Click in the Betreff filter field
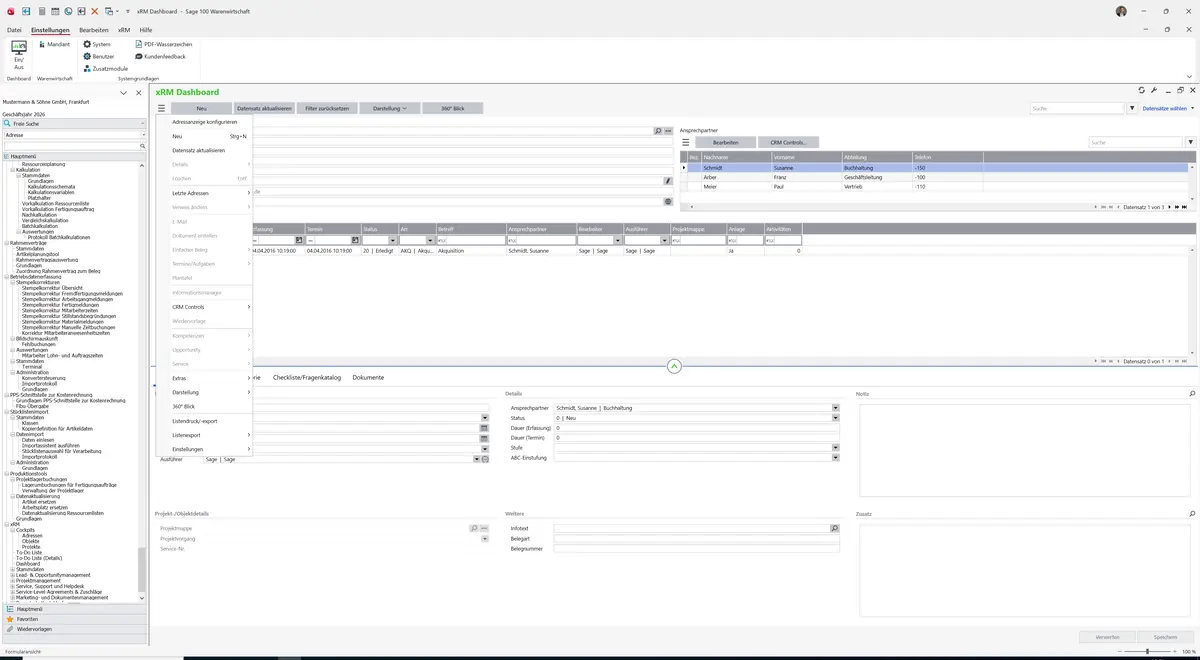 (471, 240)
